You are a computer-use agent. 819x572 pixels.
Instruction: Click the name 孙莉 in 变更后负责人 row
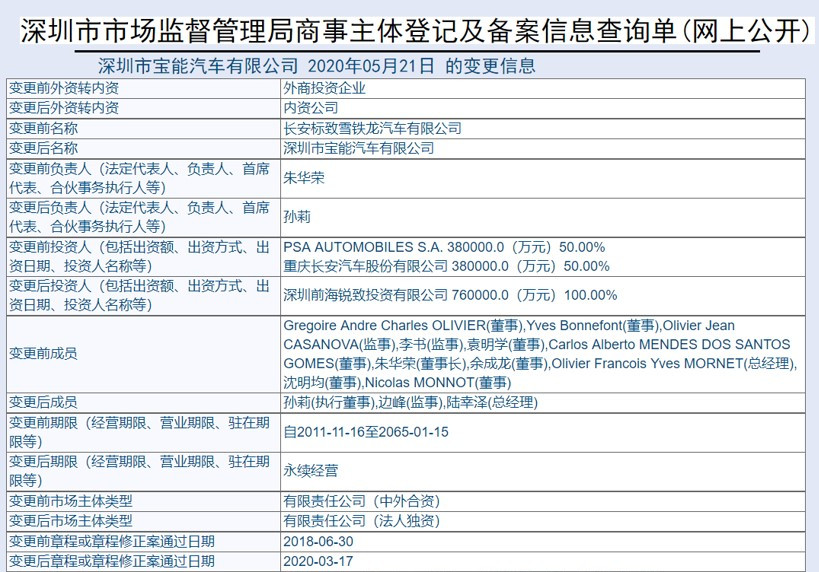coord(297,217)
